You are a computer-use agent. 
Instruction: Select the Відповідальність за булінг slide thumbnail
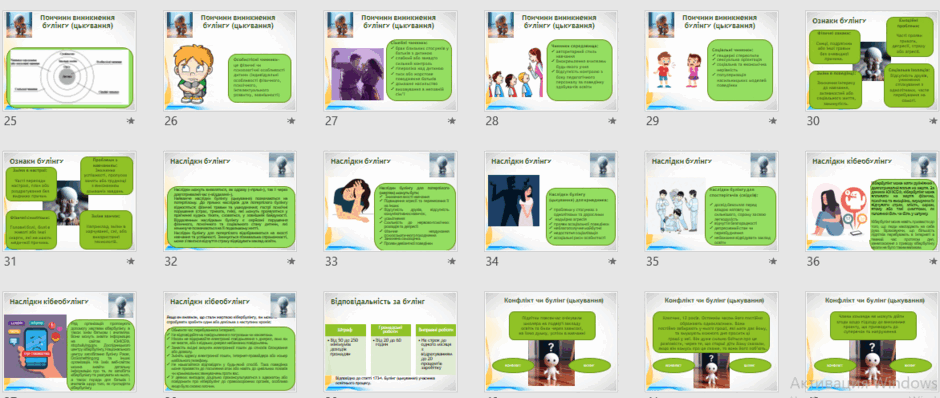coord(391,342)
